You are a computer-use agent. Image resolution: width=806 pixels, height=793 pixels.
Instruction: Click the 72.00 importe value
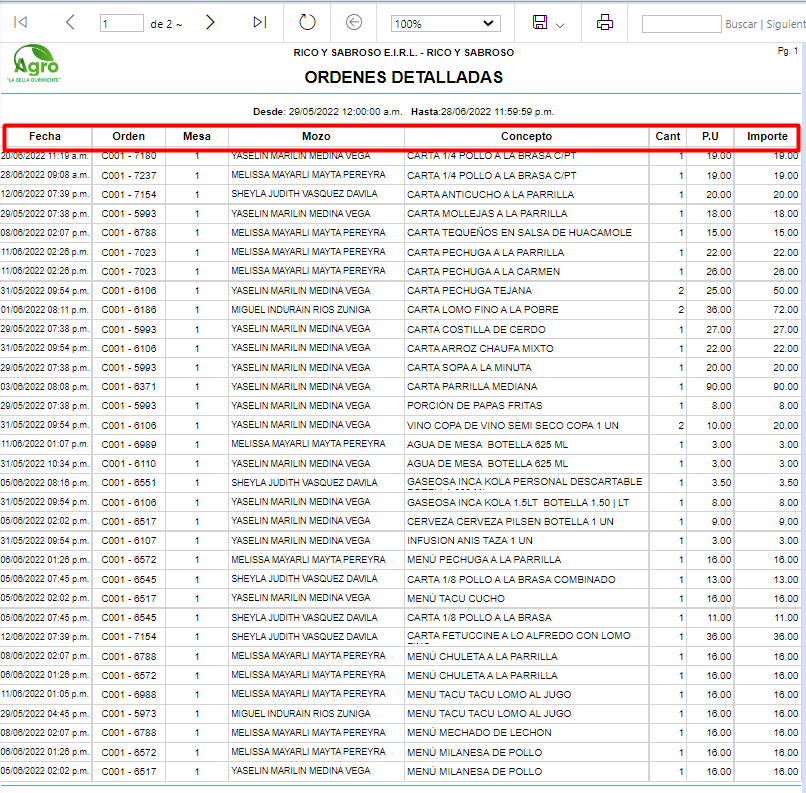click(x=786, y=309)
